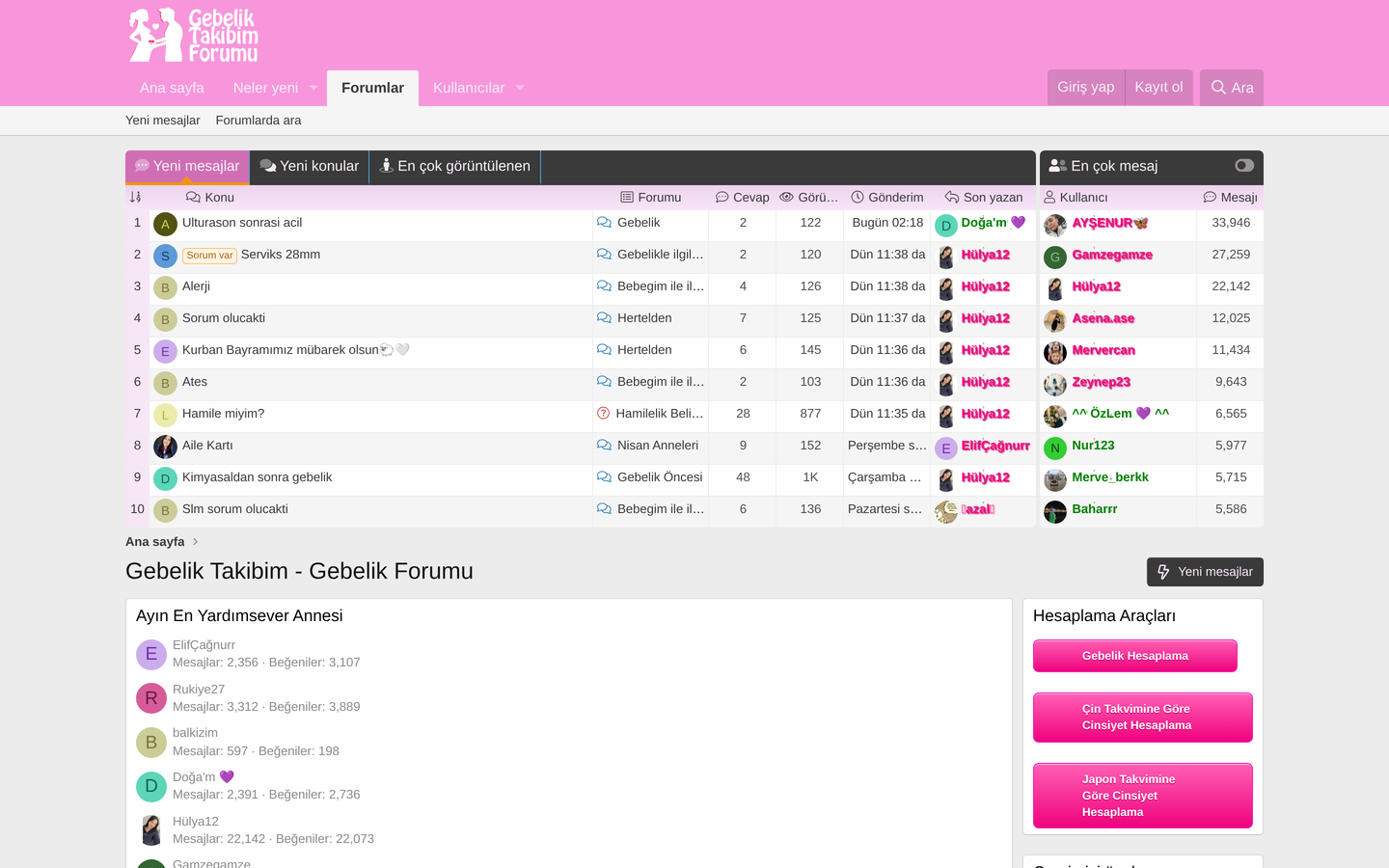Toggle the En çok mesaj switch
The height and width of the screenshot is (868, 1389).
tap(1244, 166)
